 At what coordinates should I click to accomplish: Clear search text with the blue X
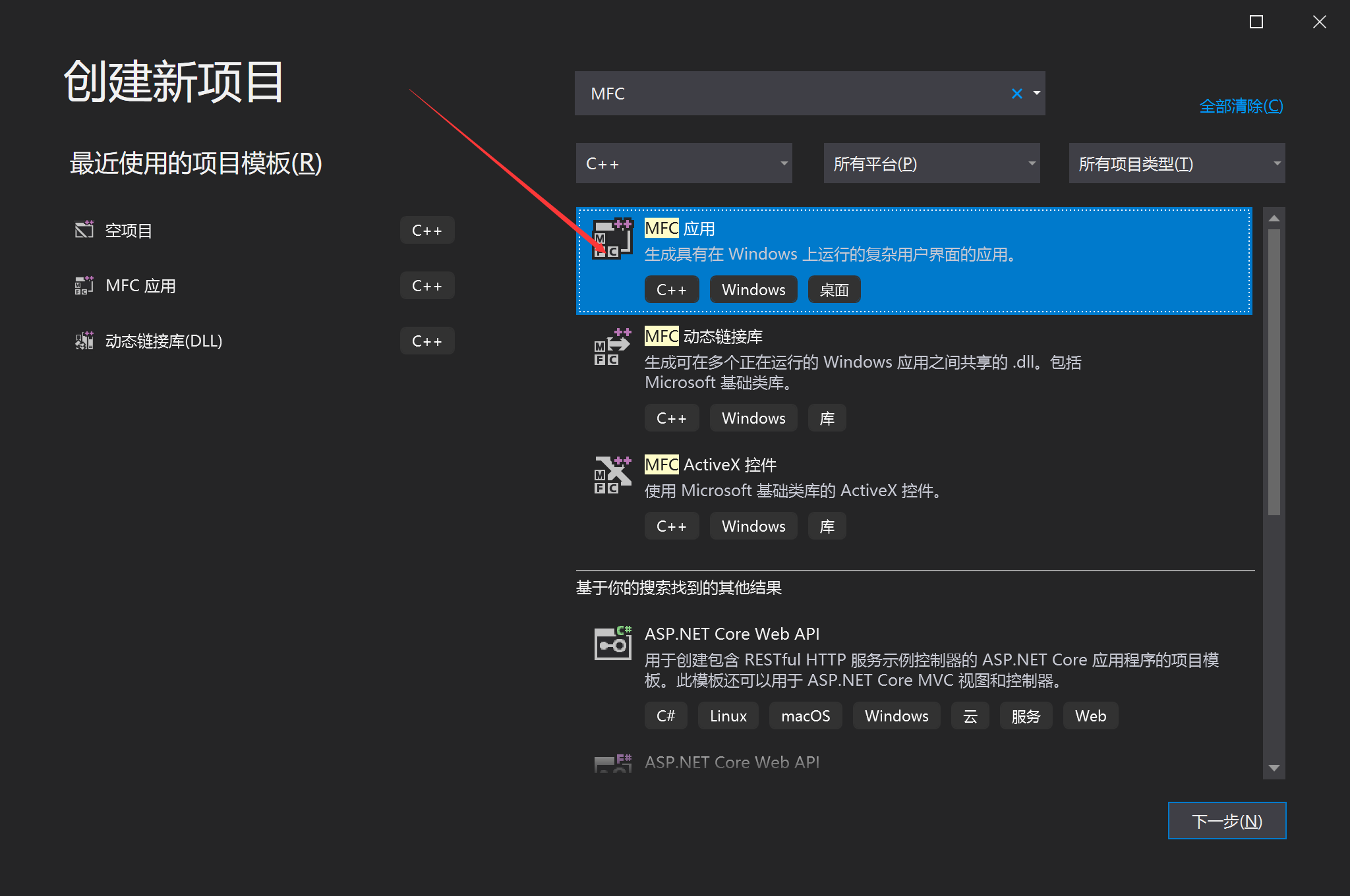1016,94
